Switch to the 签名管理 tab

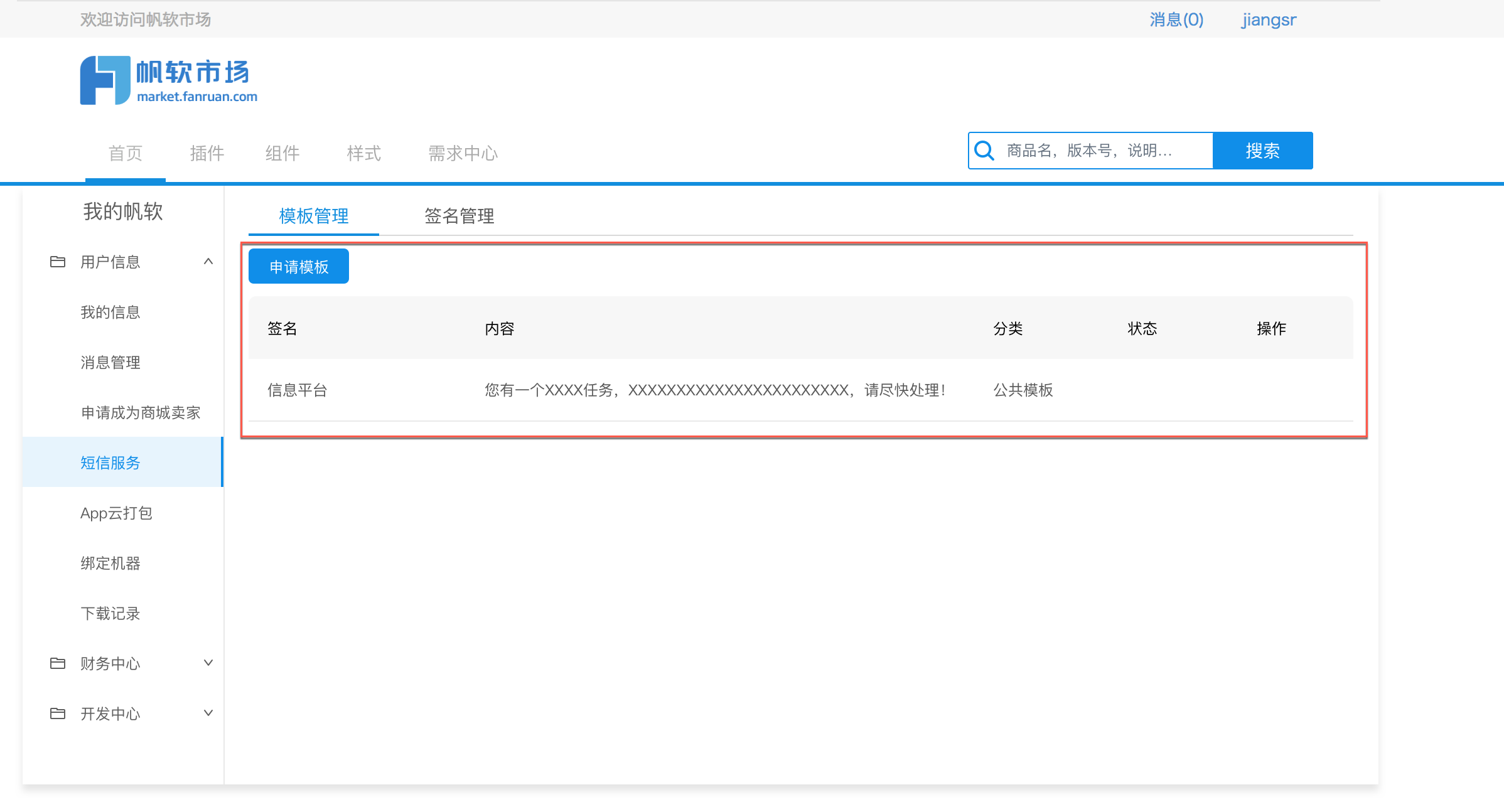(x=459, y=216)
